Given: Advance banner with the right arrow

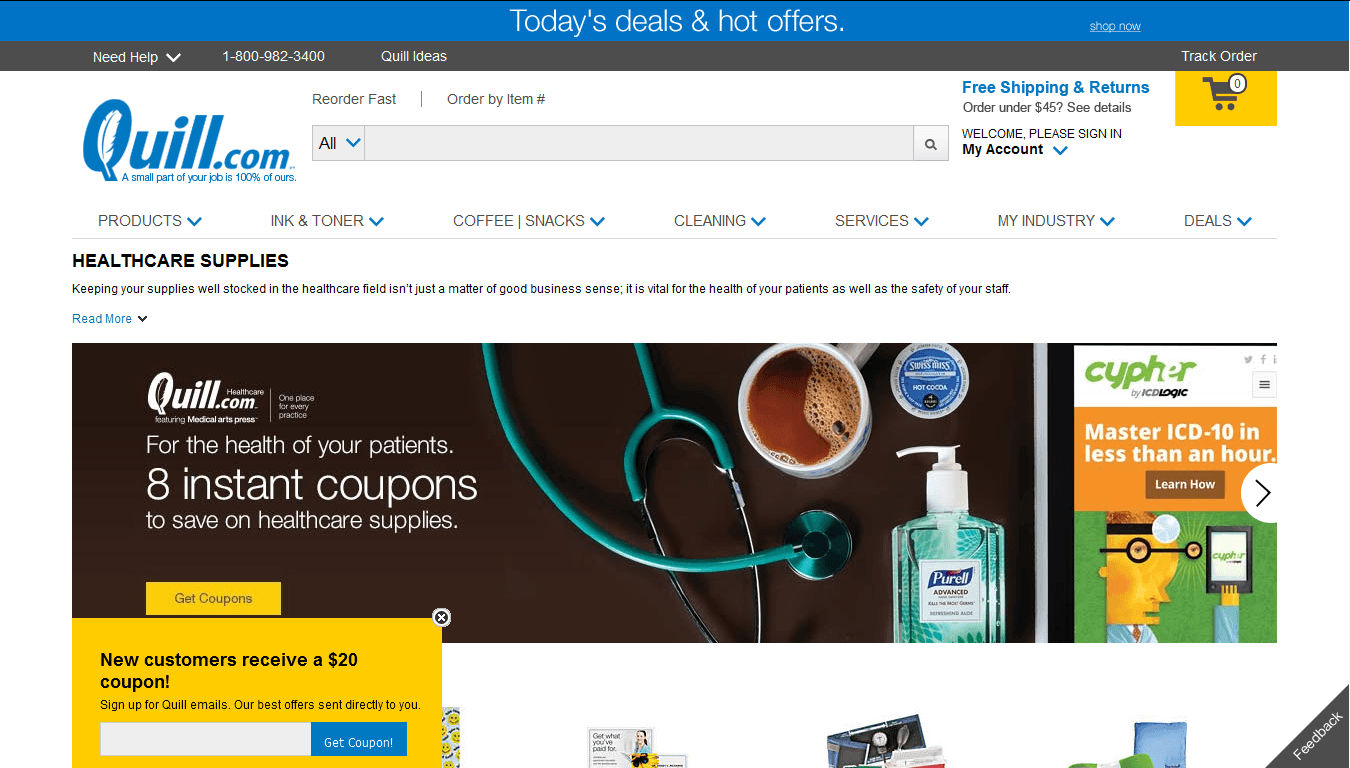Looking at the screenshot, I should tap(1260, 493).
